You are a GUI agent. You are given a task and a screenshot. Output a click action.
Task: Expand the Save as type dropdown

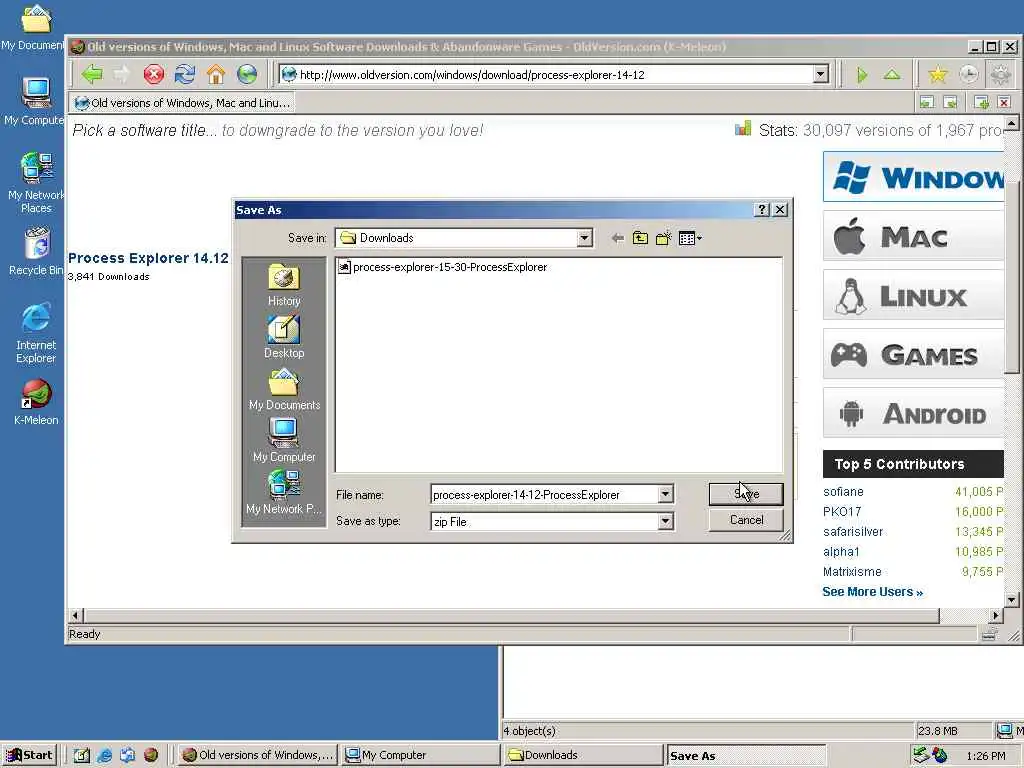665,521
